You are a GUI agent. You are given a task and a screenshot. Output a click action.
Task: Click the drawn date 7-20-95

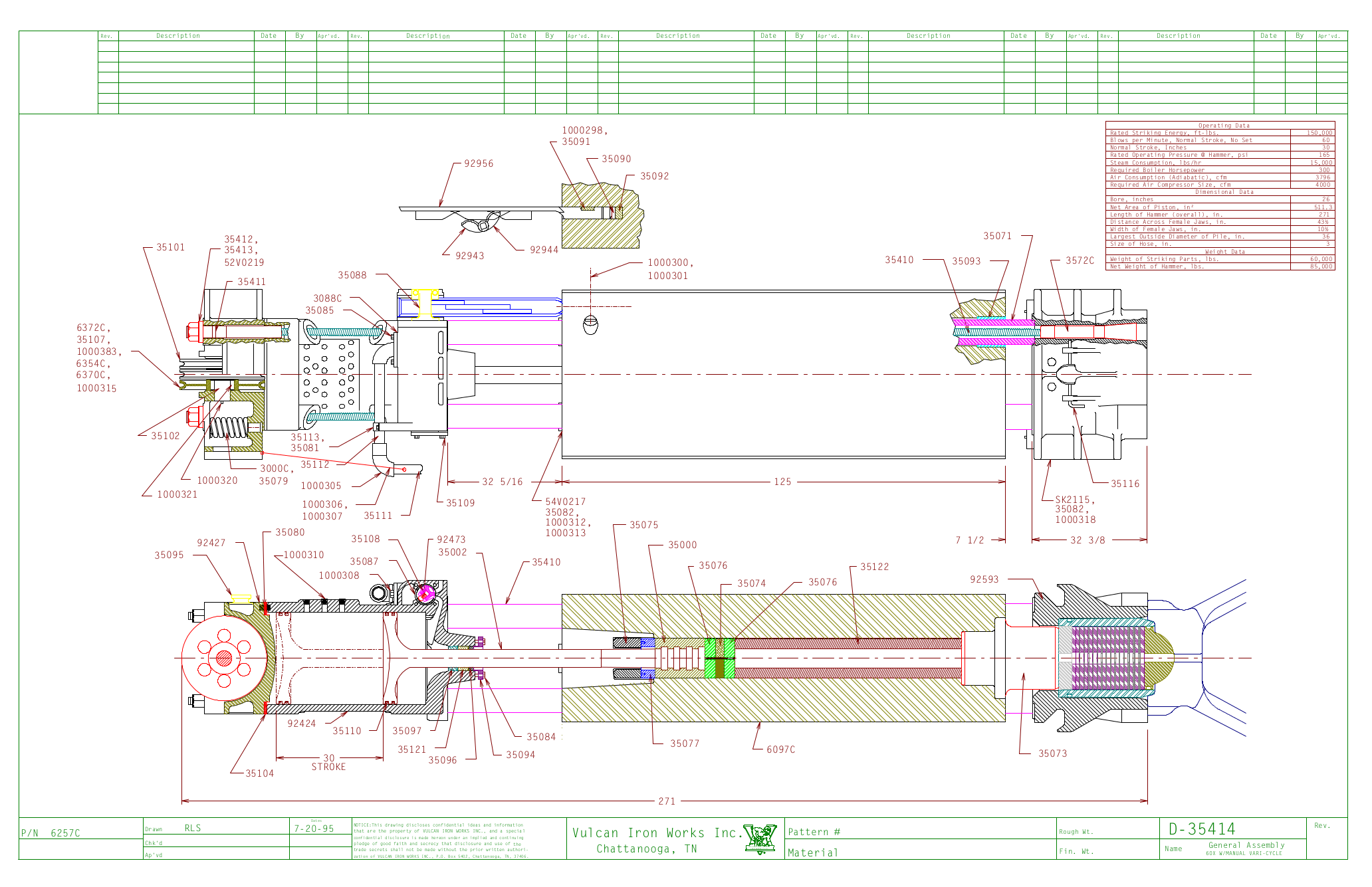[x=314, y=829]
